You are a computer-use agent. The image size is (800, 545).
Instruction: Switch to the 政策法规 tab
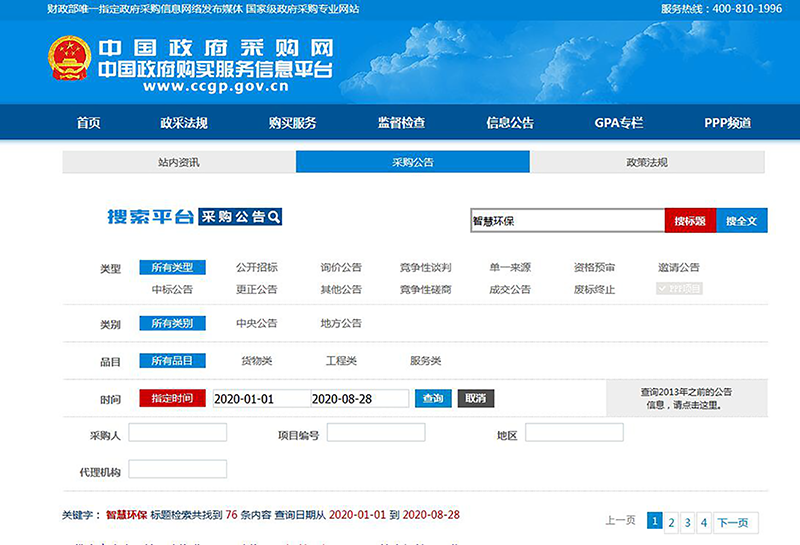647,162
